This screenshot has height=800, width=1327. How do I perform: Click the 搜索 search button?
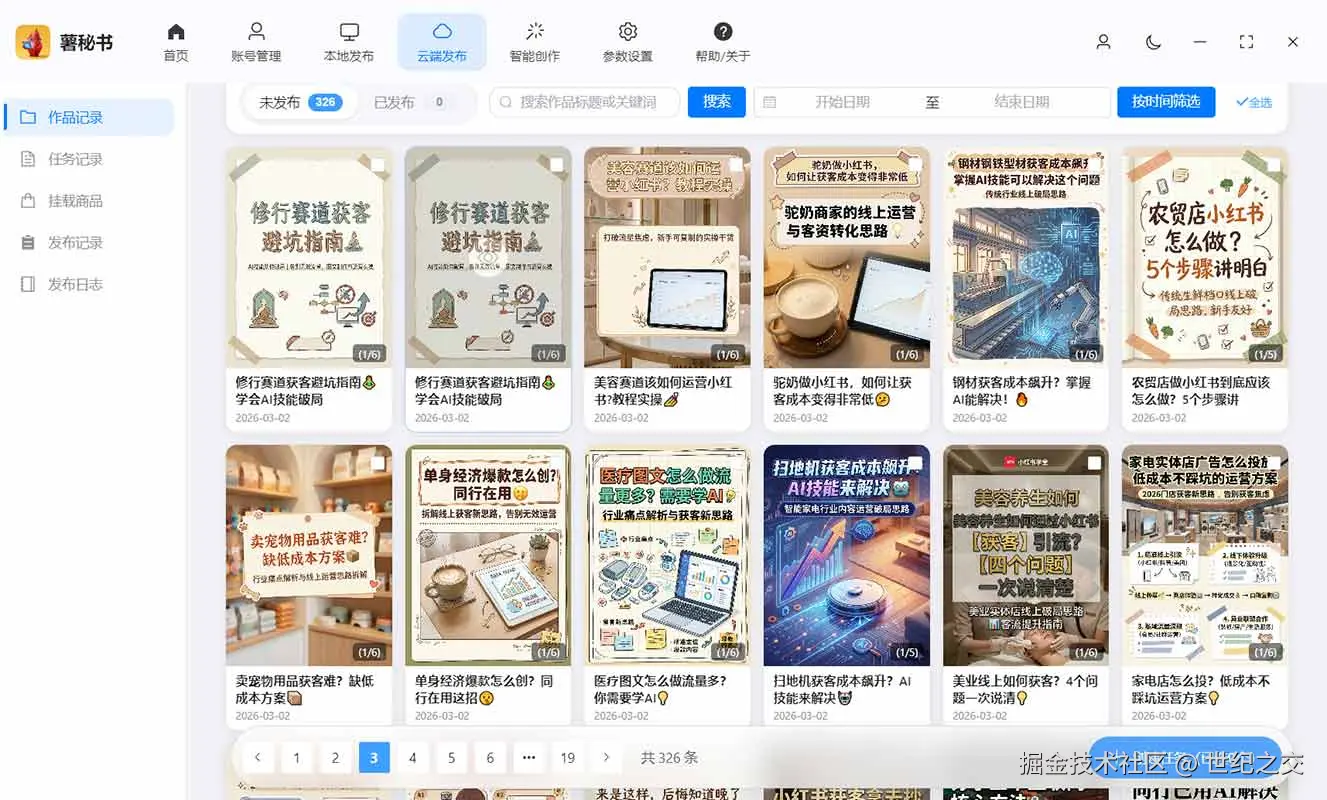(716, 101)
